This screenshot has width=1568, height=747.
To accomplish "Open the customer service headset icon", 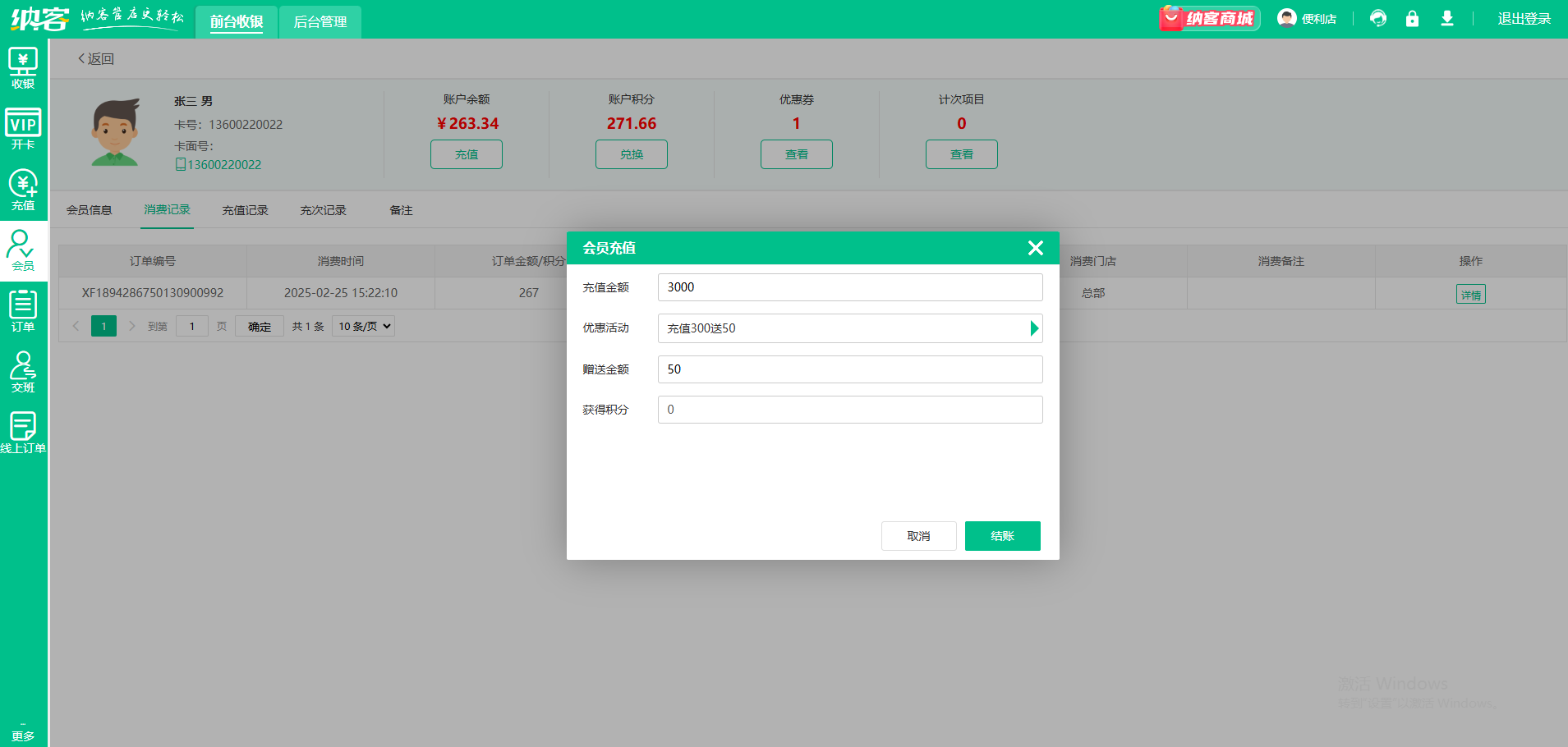I will (x=1378, y=18).
